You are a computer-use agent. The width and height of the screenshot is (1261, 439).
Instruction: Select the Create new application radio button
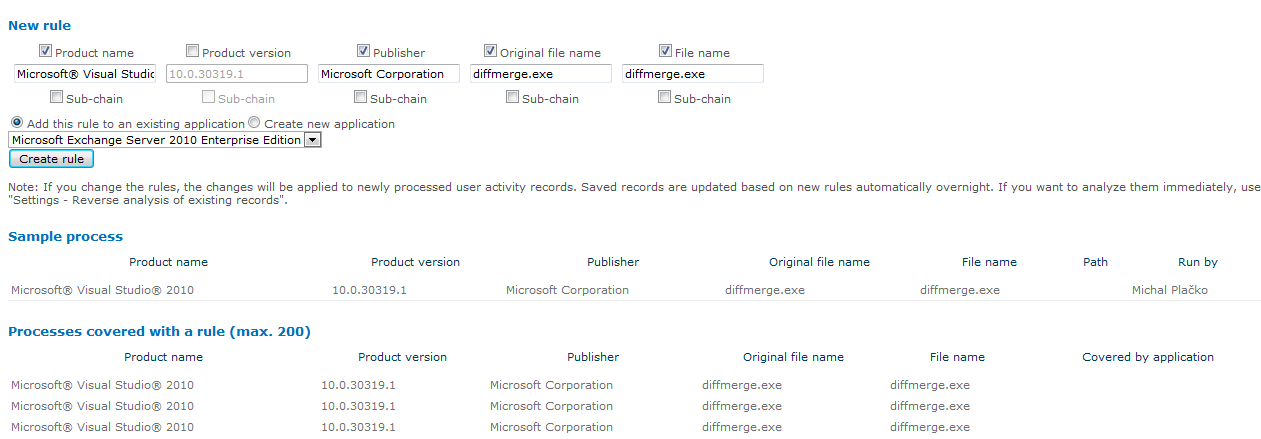254,123
